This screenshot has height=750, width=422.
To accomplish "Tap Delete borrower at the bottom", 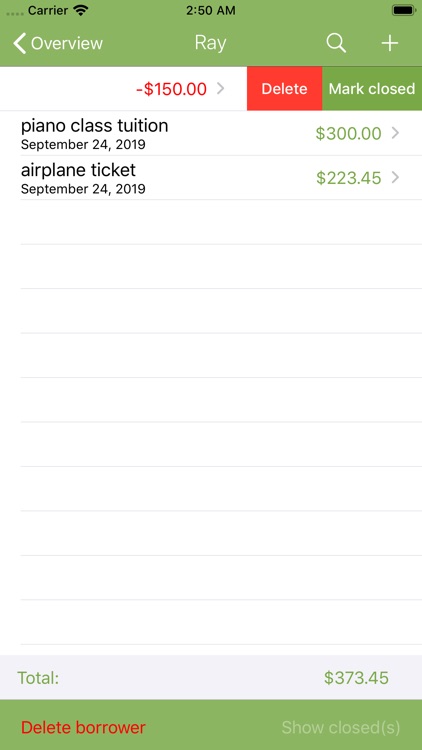I will pyautogui.click(x=83, y=728).
